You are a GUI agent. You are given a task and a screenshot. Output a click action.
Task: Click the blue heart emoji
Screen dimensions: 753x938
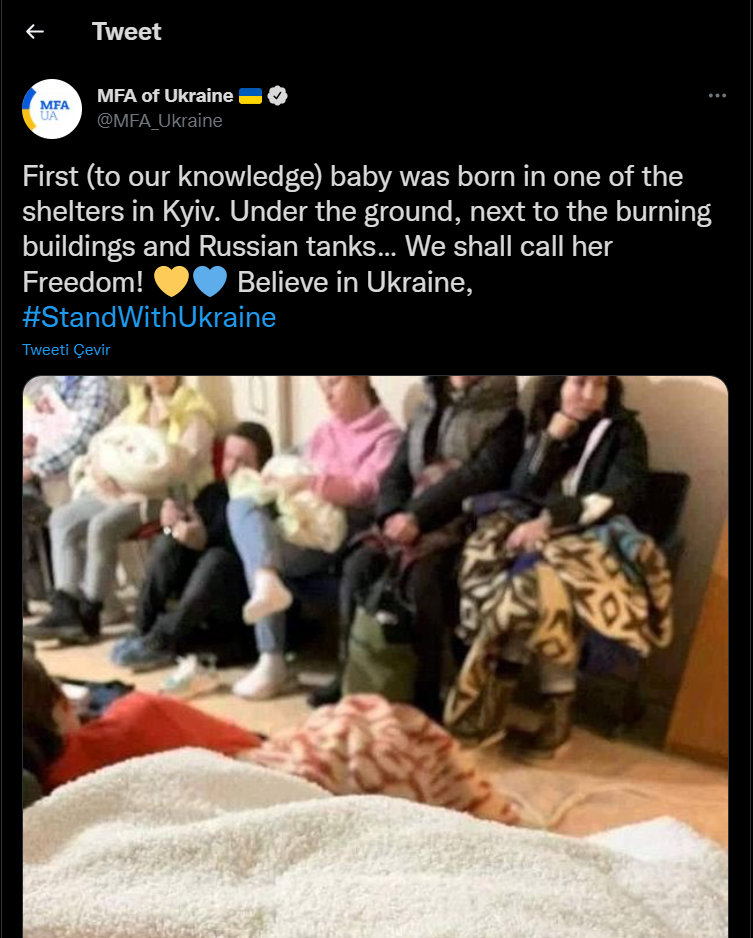pos(210,282)
